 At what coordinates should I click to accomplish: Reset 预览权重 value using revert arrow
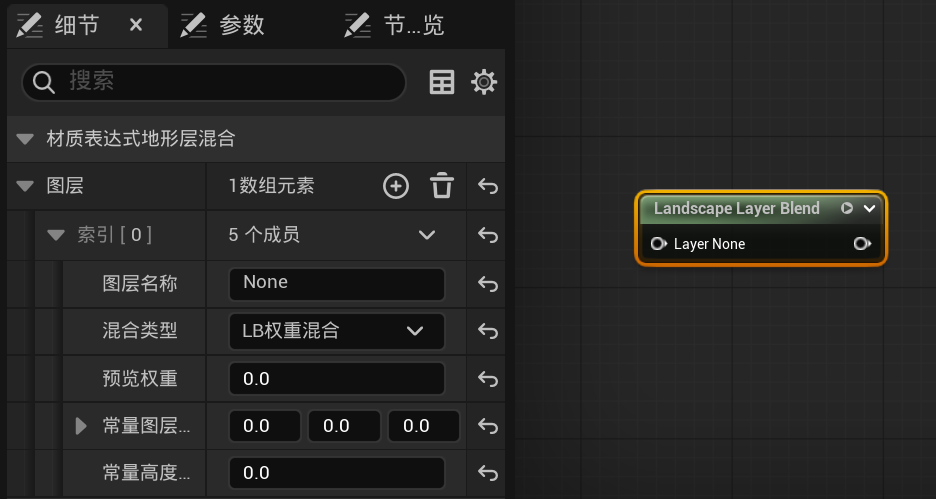coord(488,379)
